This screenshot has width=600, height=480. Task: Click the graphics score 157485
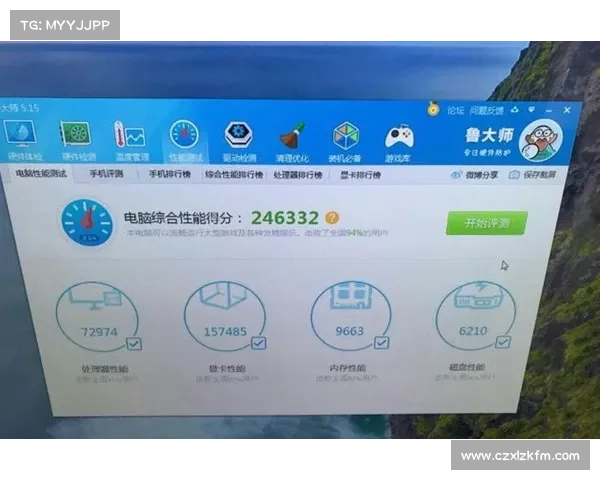pos(225,331)
